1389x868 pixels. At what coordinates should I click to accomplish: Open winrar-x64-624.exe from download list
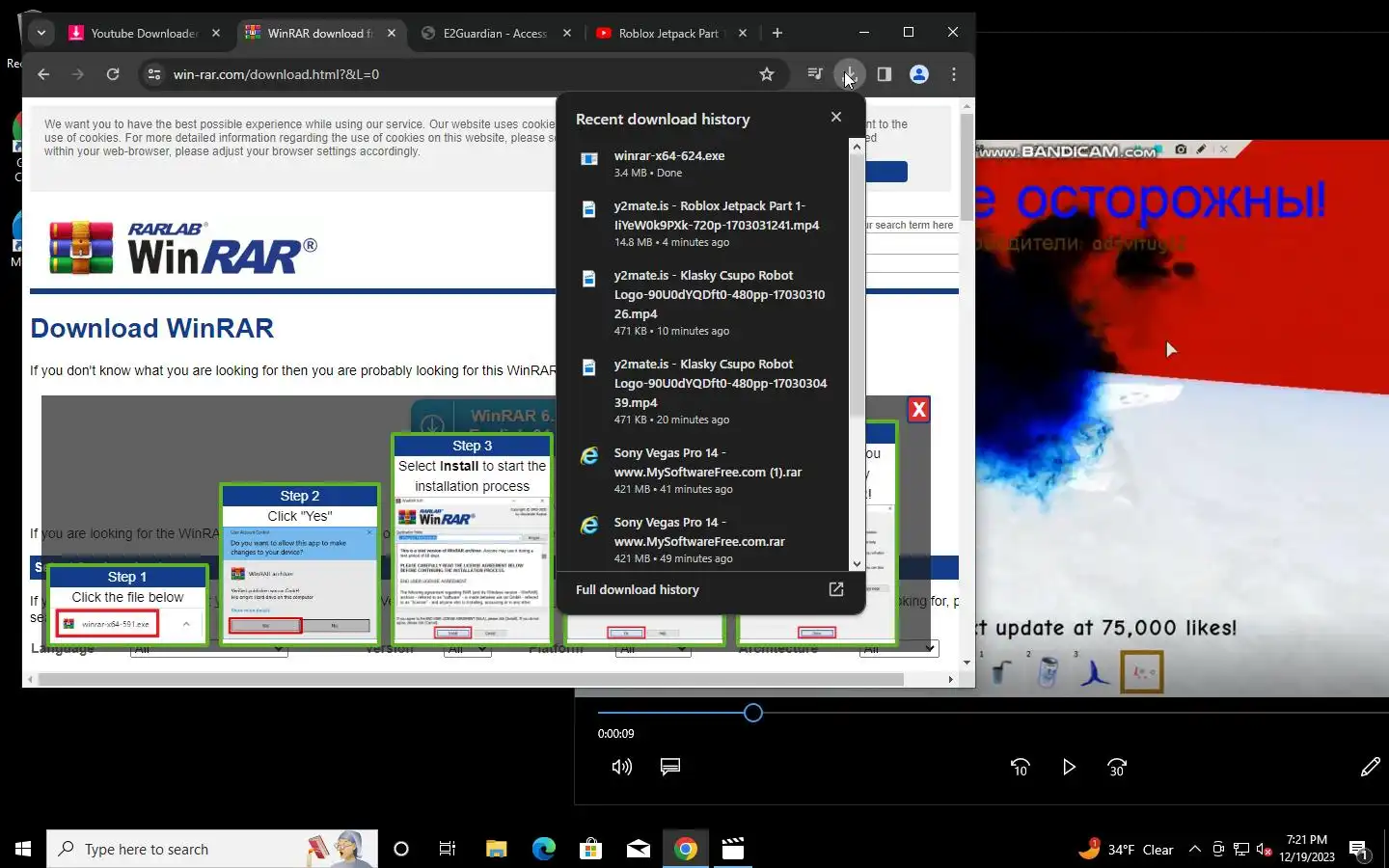(704, 164)
